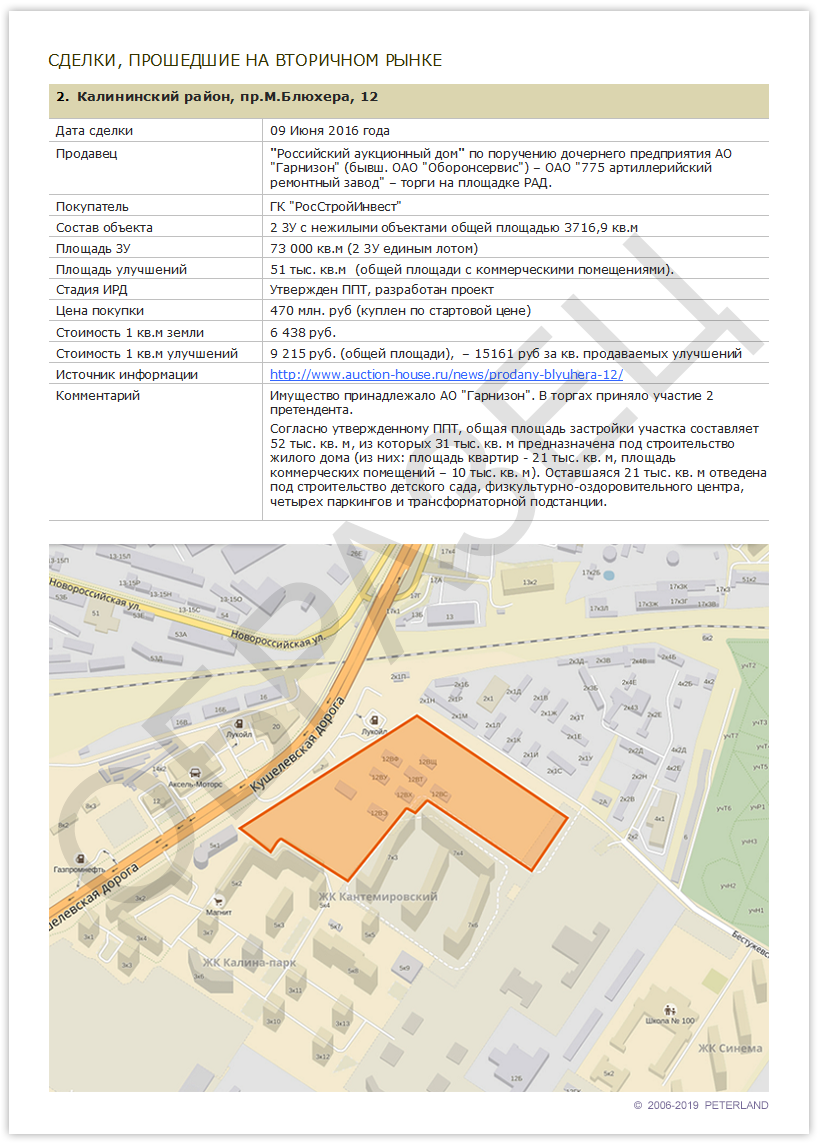Screen dimensions: 820x1145
Task: Click the 'Дата сделки' row label
Action: pos(94,131)
